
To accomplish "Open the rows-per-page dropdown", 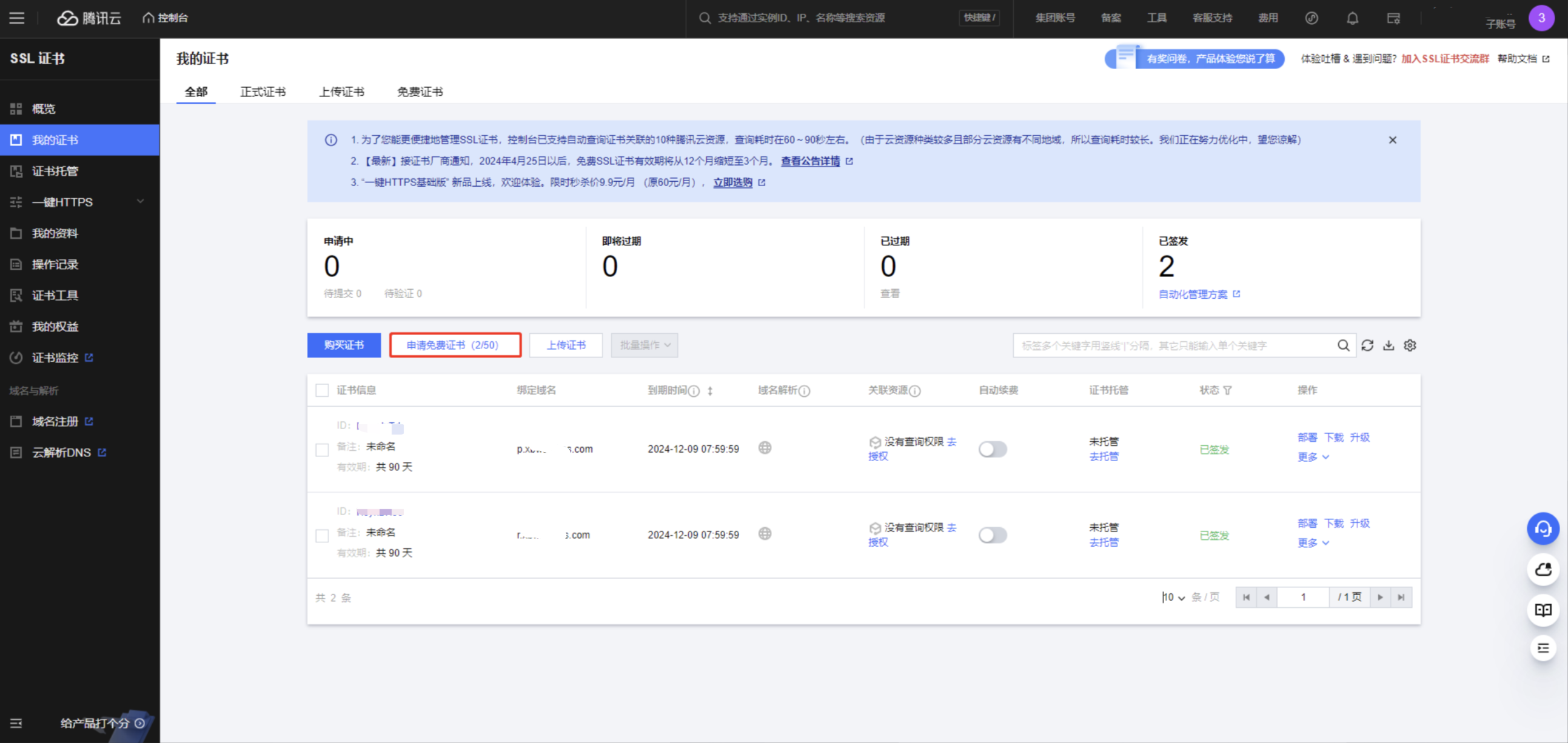I will [1173, 598].
